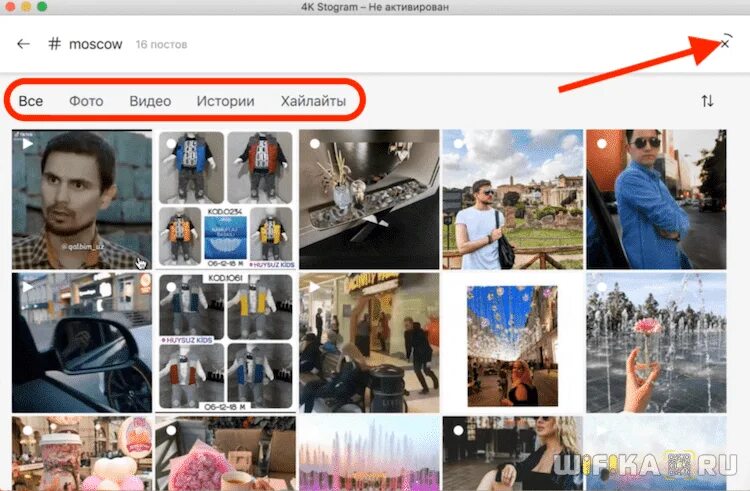Open the fountain with pink flower photo

click(x=656, y=343)
